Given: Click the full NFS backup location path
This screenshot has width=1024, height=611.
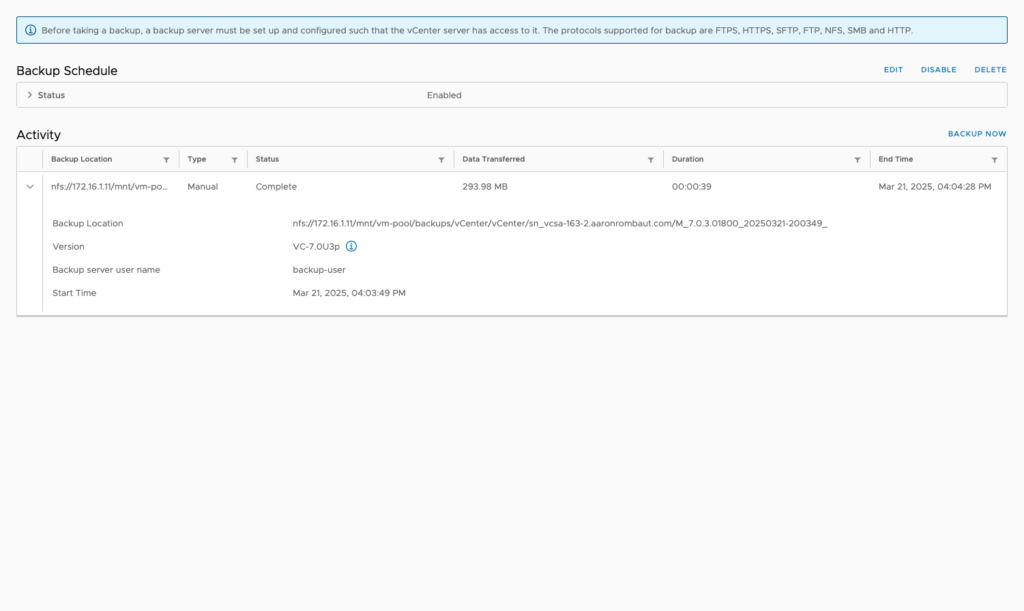Looking at the screenshot, I should pos(559,224).
